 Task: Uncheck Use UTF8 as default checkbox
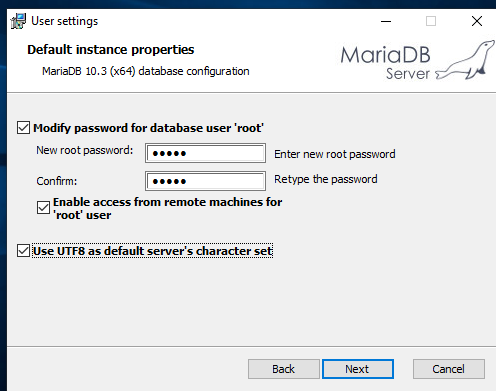point(23,251)
